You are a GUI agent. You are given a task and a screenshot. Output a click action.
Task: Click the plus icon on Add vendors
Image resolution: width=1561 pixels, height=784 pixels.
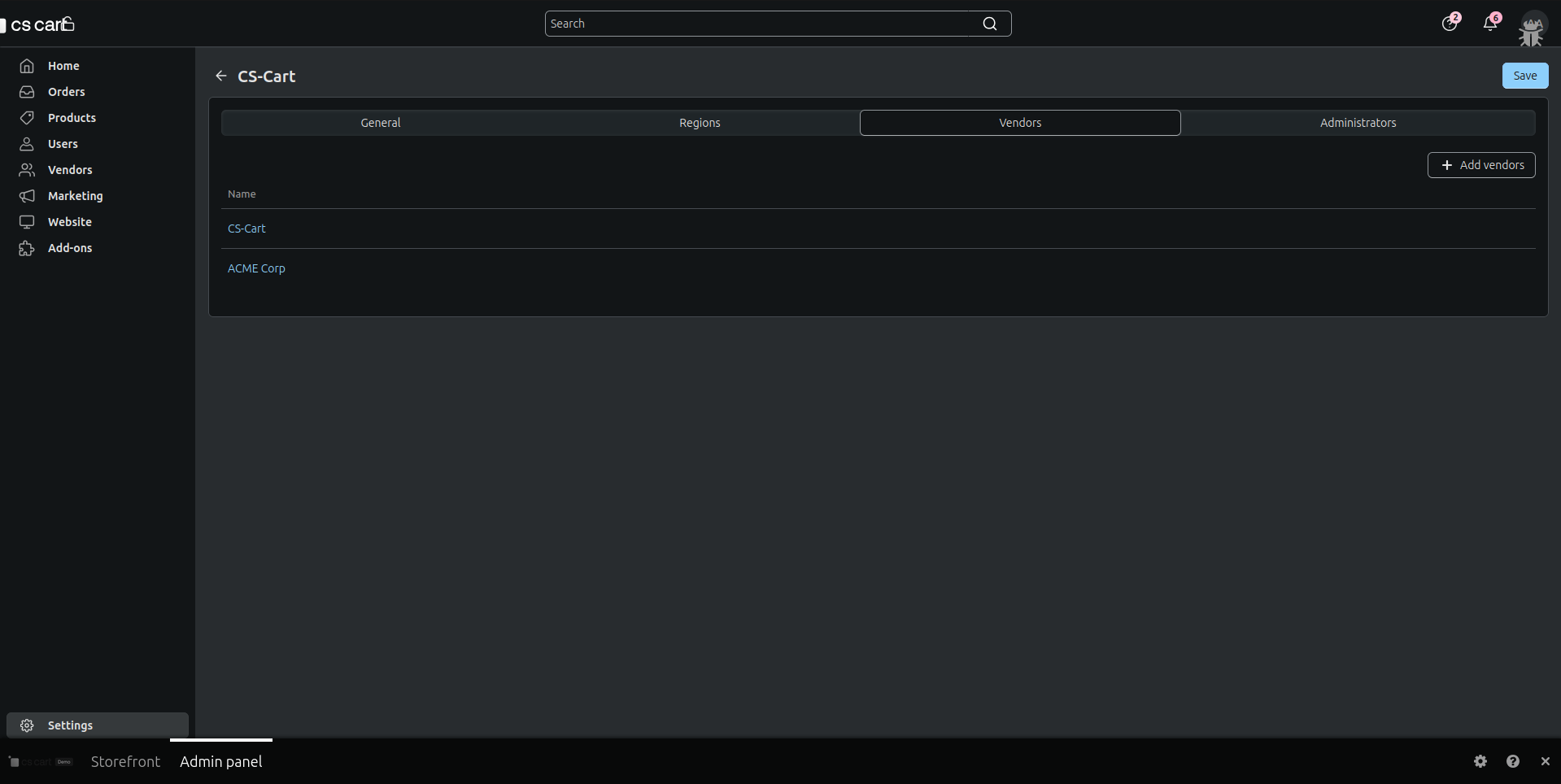1446,165
